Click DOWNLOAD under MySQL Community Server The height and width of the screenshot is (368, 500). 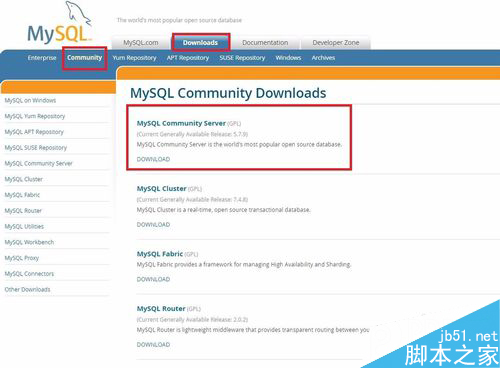(x=153, y=159)
